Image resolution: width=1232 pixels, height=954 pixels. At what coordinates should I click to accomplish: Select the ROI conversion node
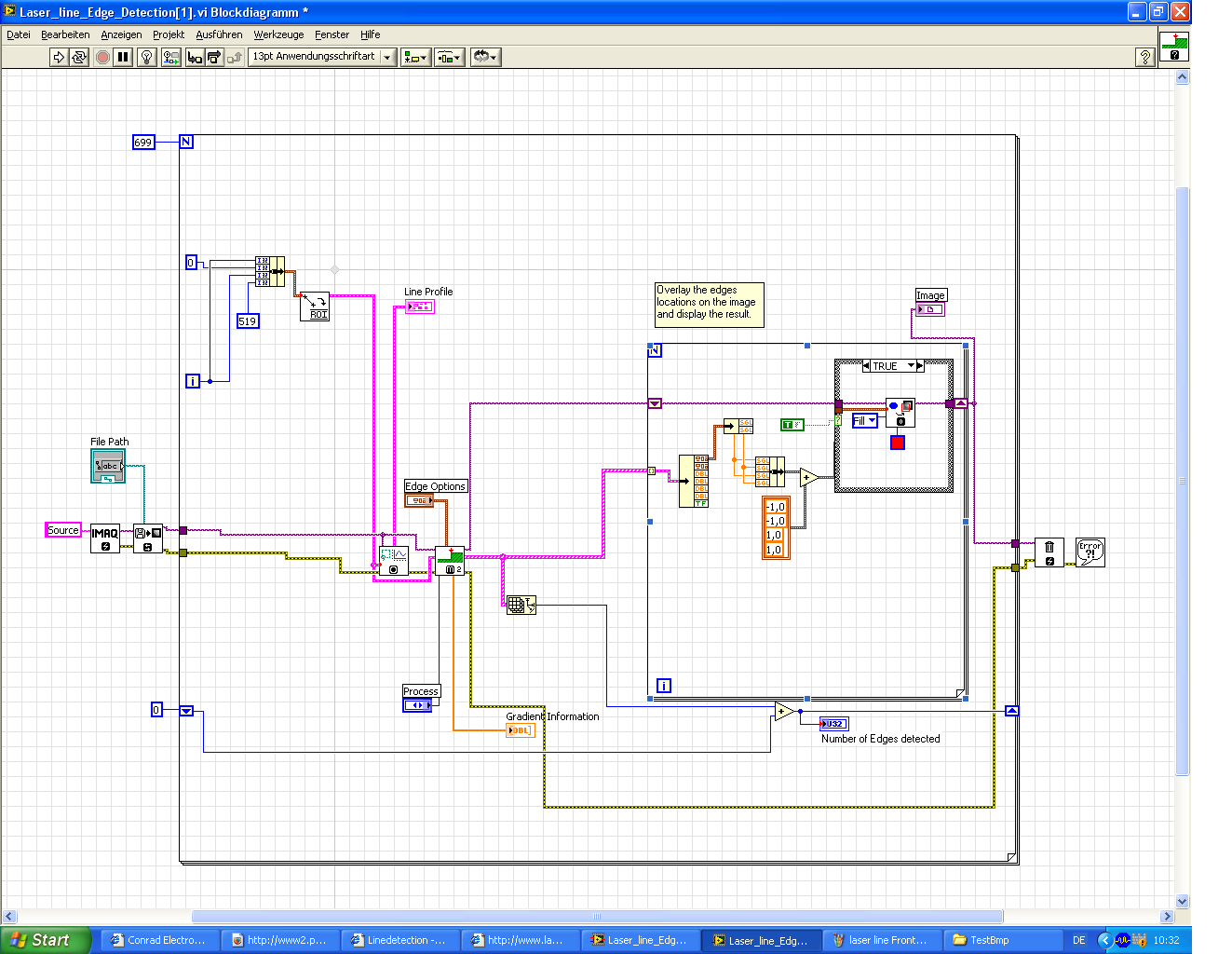pyautogui.click(x=315, y=307)
